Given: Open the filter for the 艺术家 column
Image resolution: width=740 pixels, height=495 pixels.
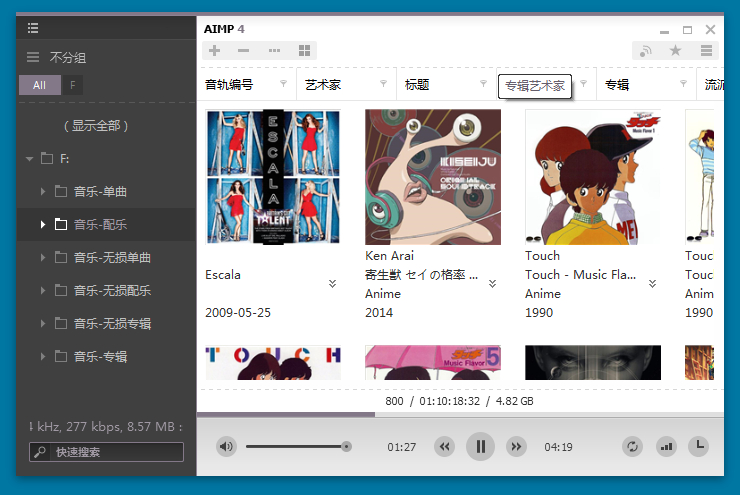Looking at the screenshot, I should [x=383, y=84].
